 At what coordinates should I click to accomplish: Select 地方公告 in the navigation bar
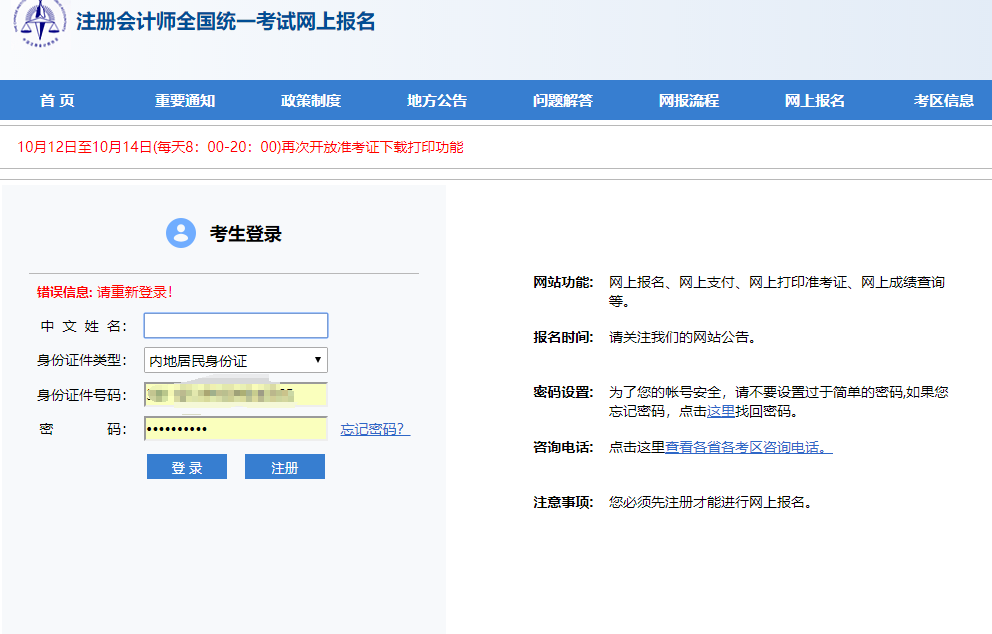[437, 100]
